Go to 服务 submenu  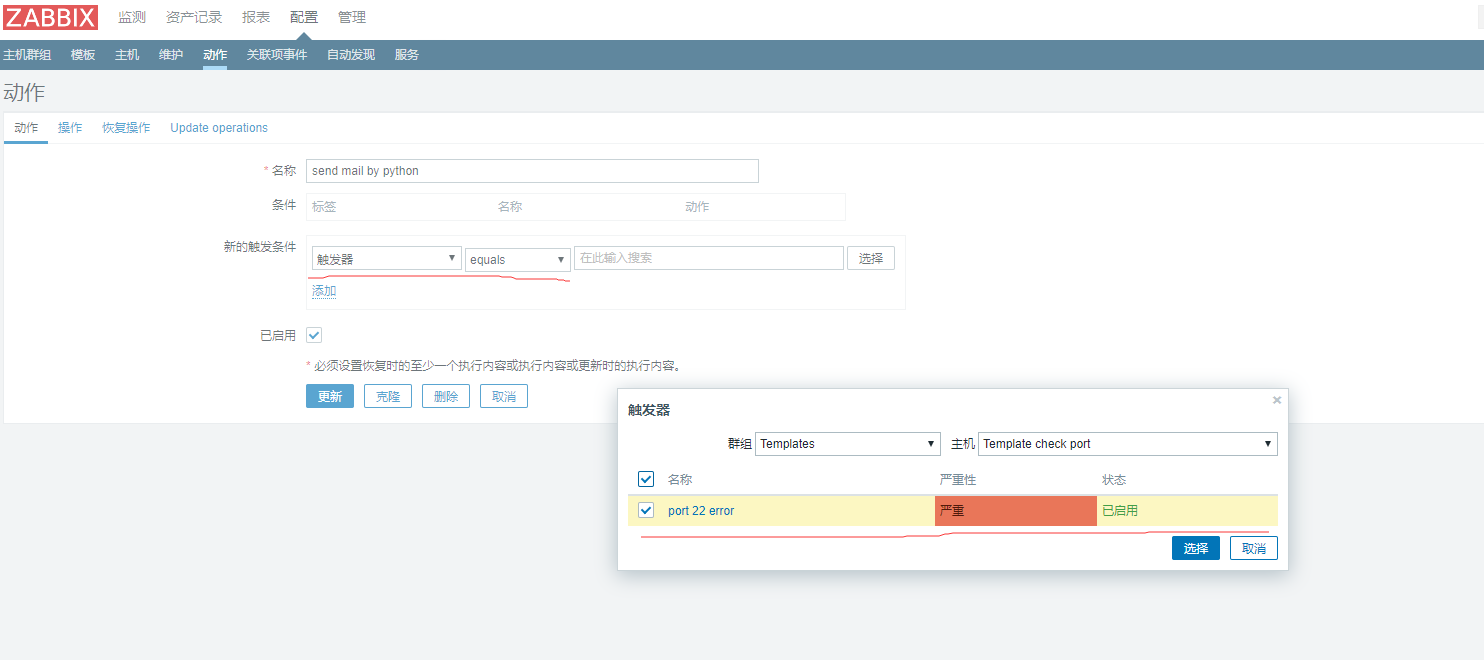click(407, 55)
